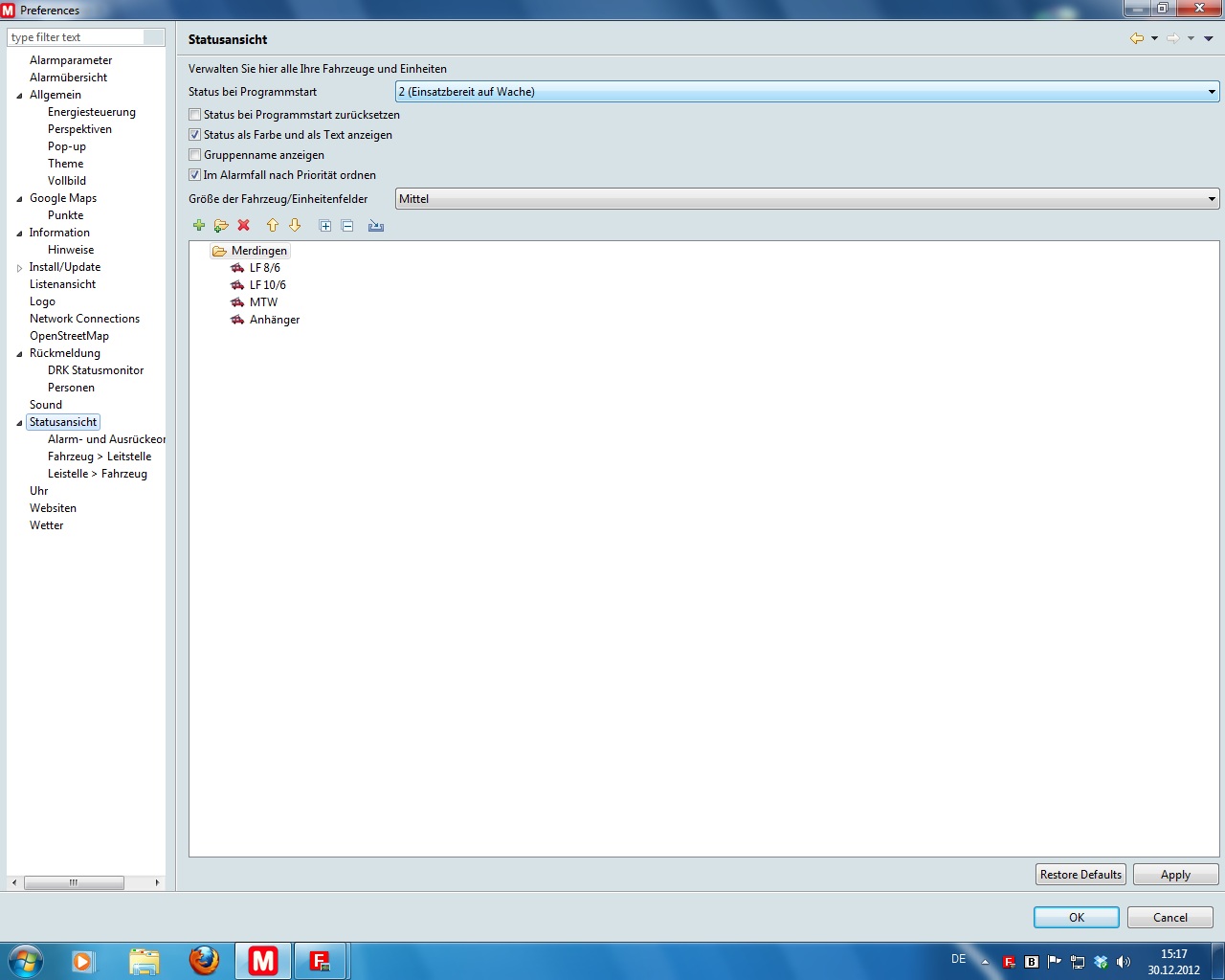The height and width of the screenshot is (980, 1225).
Task: Open the 'Status bei Programmstart' dropdown
Action: click(x=807, y=92)
